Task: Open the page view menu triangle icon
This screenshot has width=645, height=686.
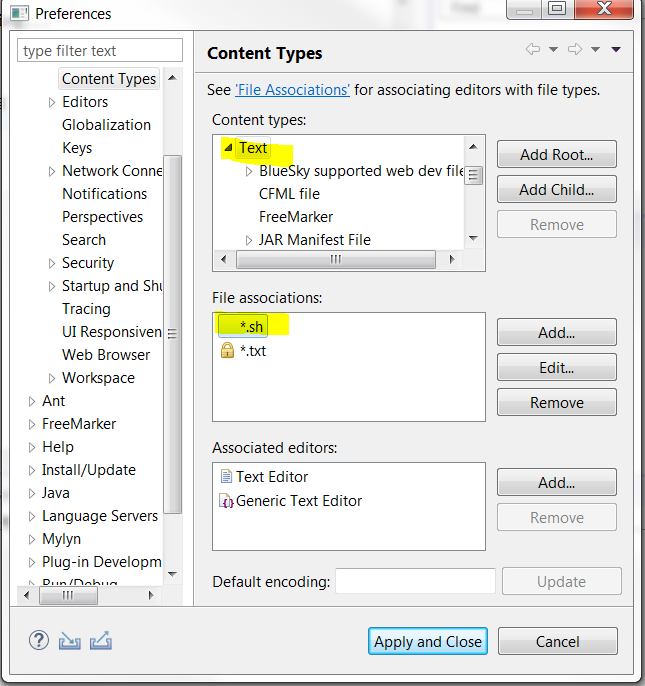Action: [x=616, y=49]
